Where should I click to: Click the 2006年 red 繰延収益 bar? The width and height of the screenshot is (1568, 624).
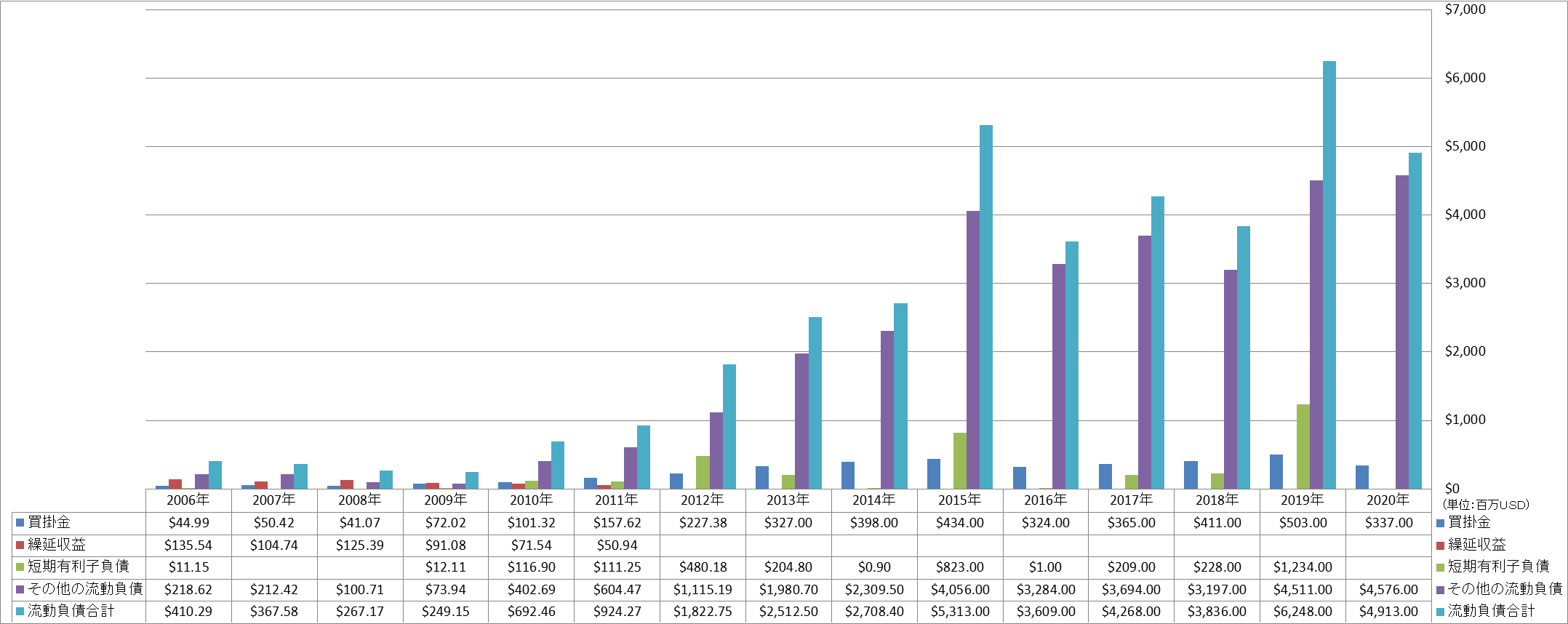pos(175,484)
